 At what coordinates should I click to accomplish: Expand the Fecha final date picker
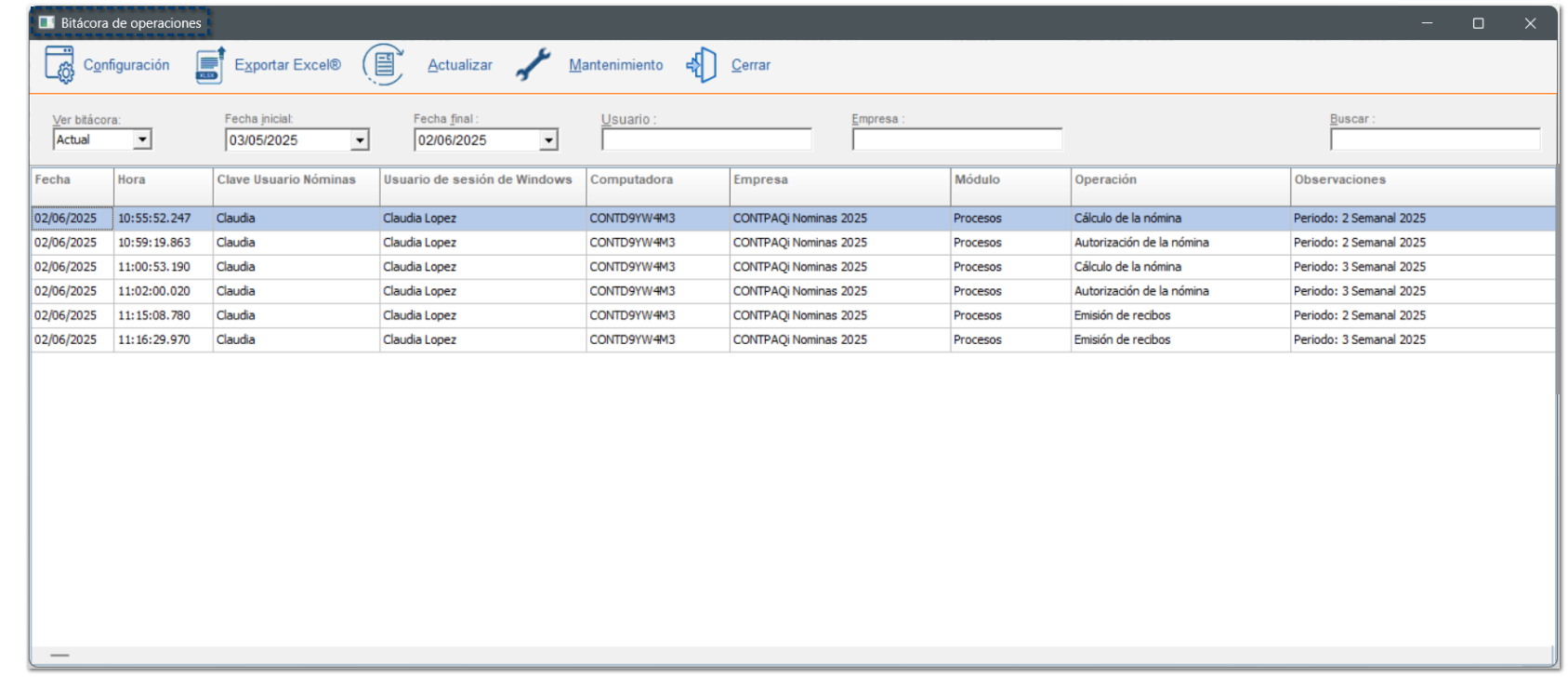coord(548,140)
